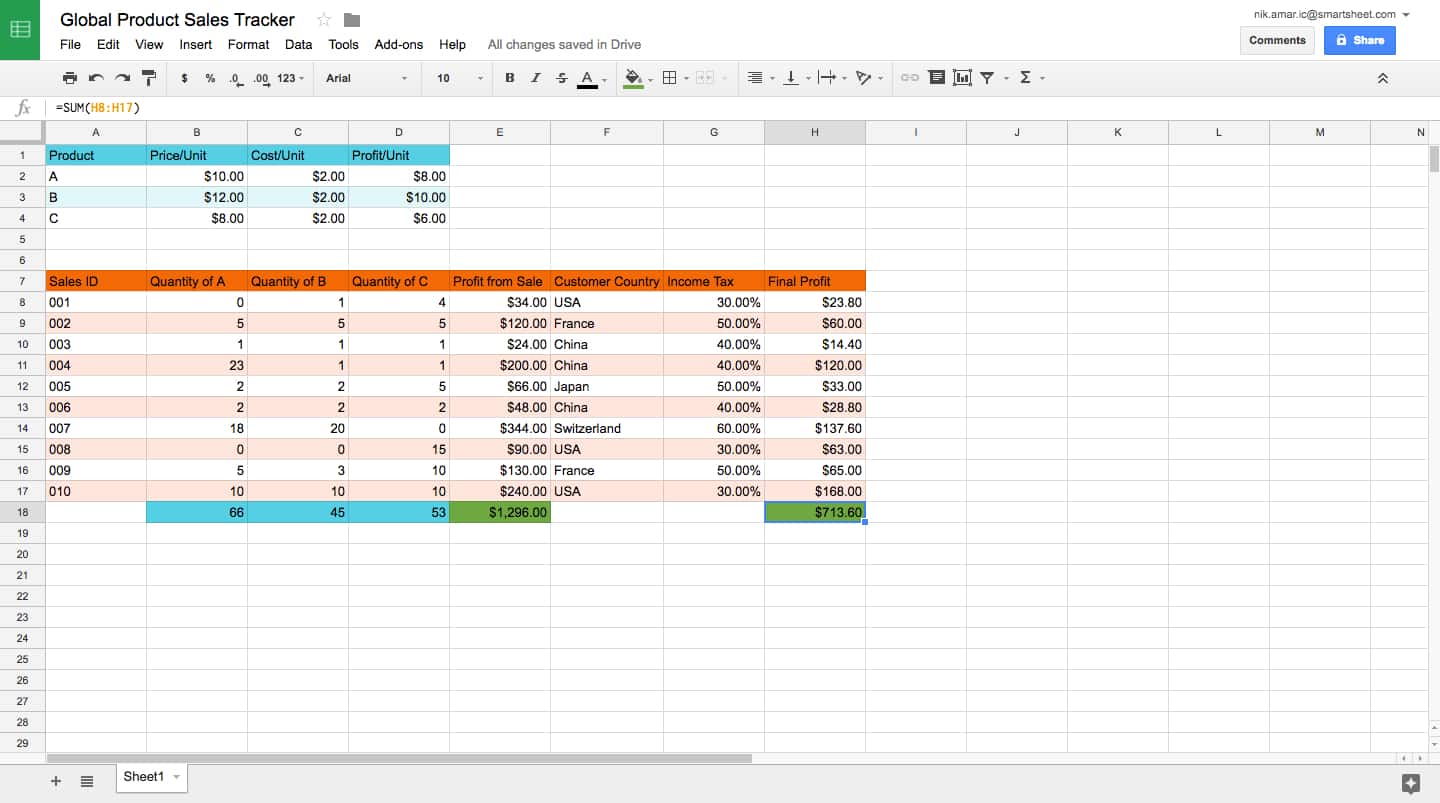Insert a chart from the toolbar
This screenshot has width=1440, height=803.
pos(962,78)
